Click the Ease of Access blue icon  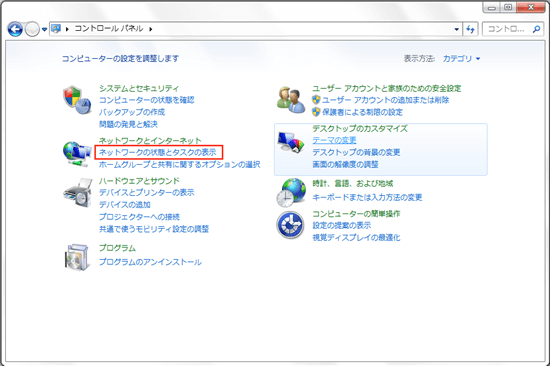(290, 225)
